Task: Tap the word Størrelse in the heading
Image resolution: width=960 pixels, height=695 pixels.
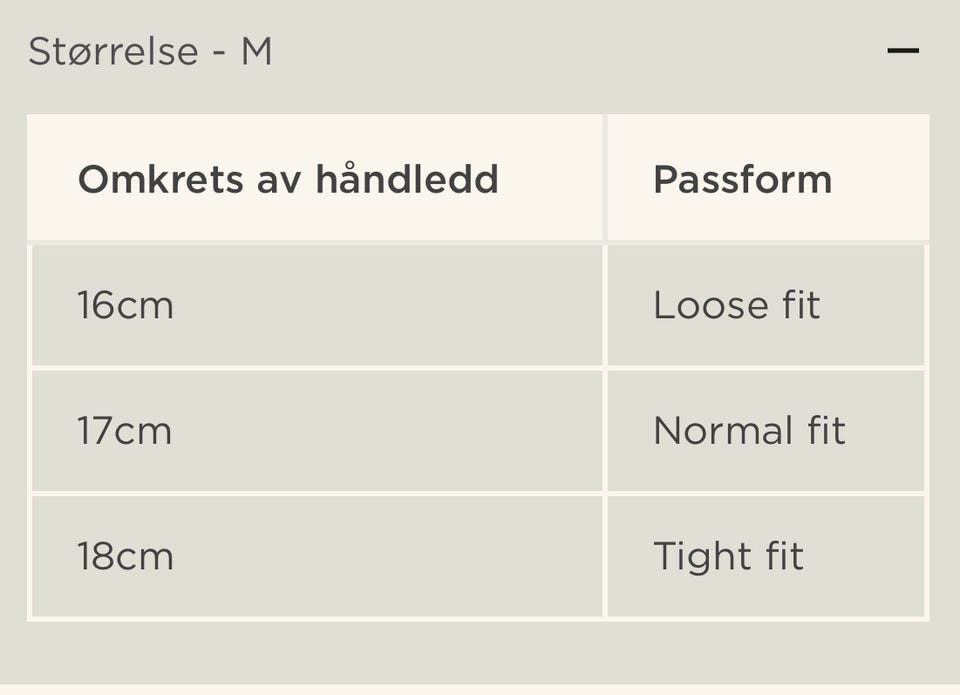Action: point(113,51)
